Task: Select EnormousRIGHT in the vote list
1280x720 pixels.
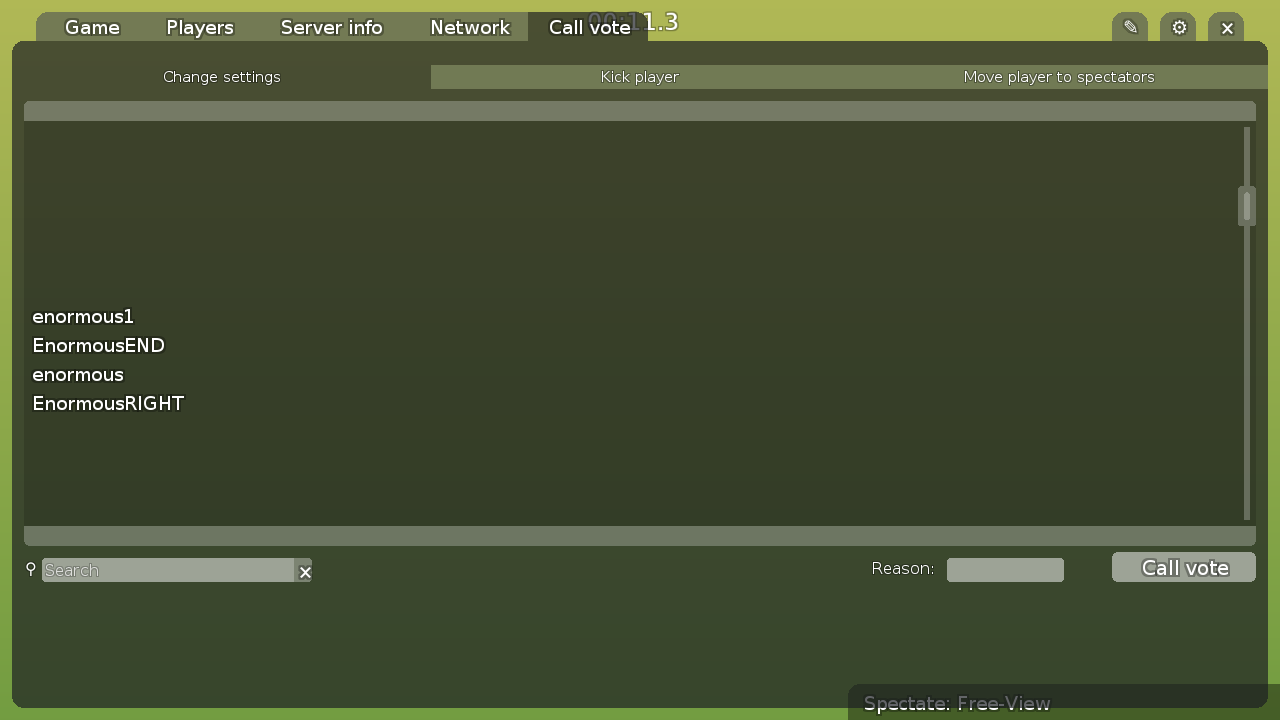Action: pos(108,403)
